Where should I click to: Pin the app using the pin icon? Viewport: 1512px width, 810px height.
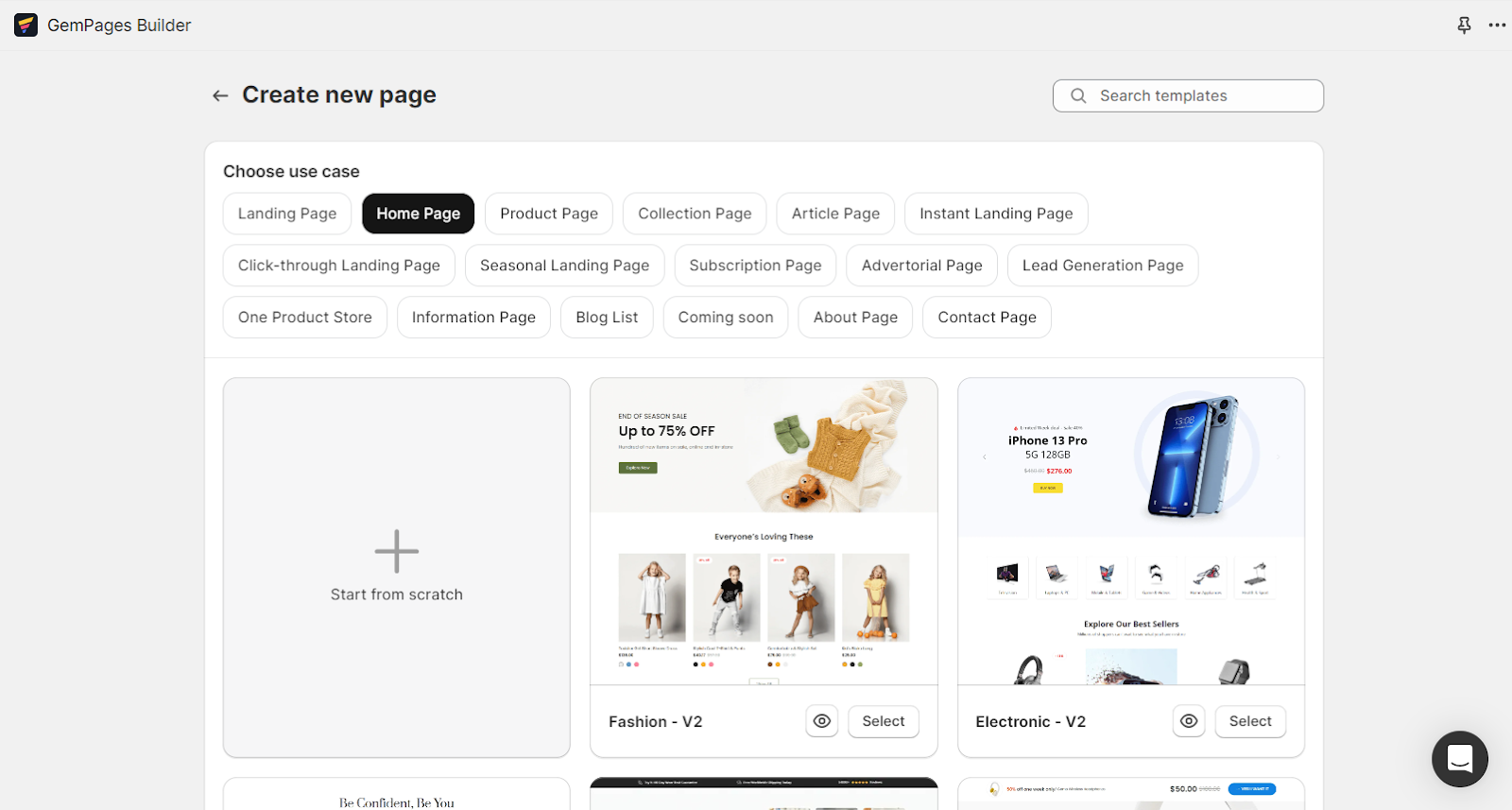tap(1464, 26)
